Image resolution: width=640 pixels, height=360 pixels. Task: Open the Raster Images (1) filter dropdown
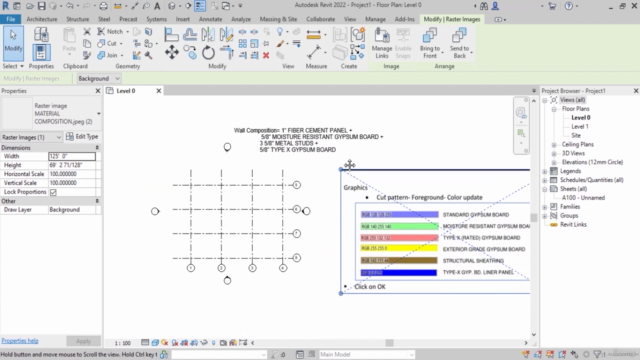click(31, 137)
